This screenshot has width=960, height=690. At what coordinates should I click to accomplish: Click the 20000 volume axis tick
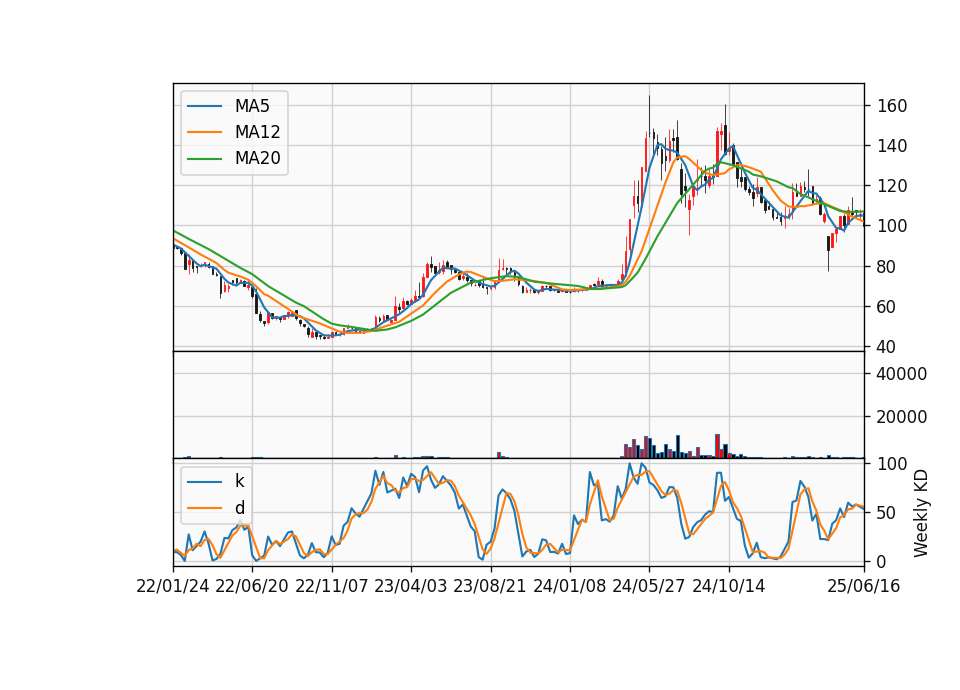click(x=902, y=417)
